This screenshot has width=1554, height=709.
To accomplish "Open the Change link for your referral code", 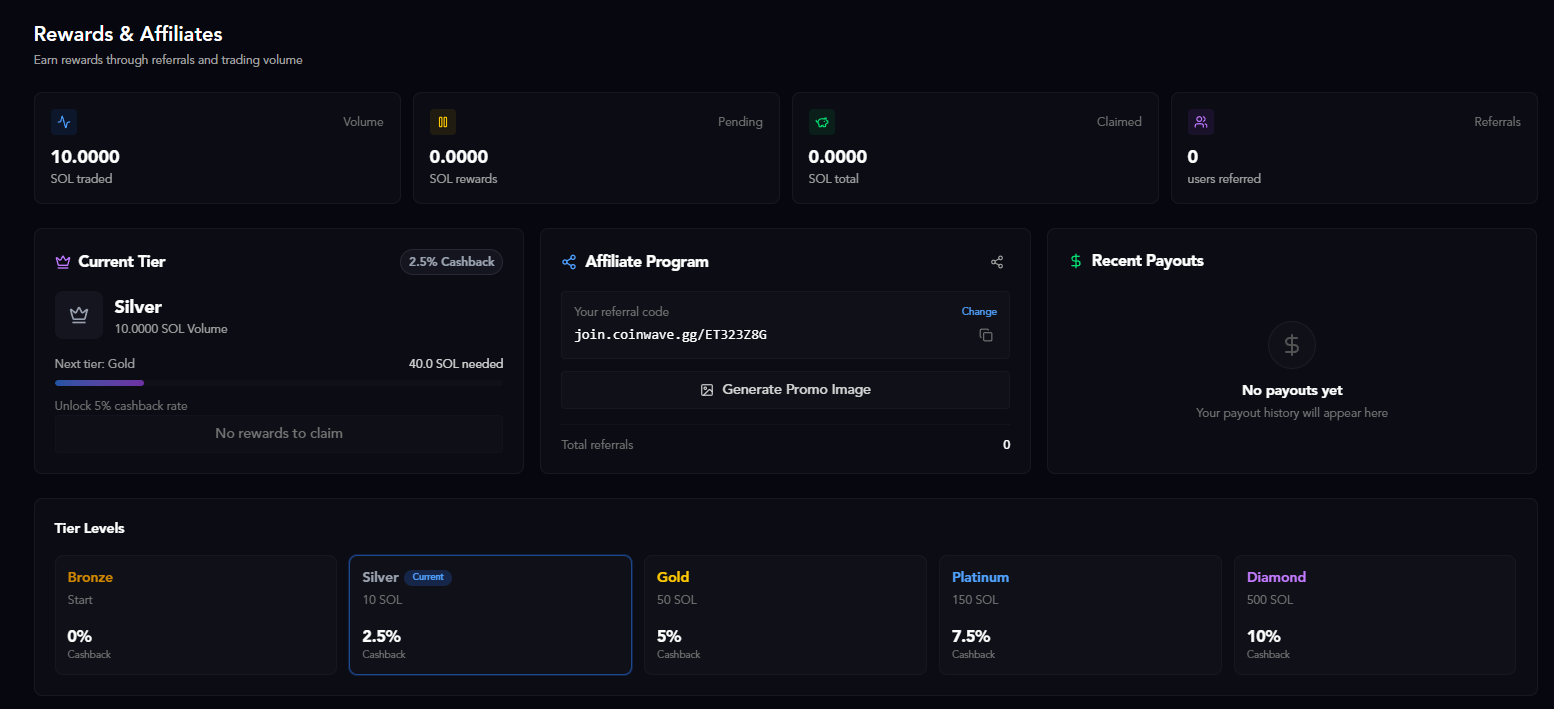I will (x=979, y=311).
